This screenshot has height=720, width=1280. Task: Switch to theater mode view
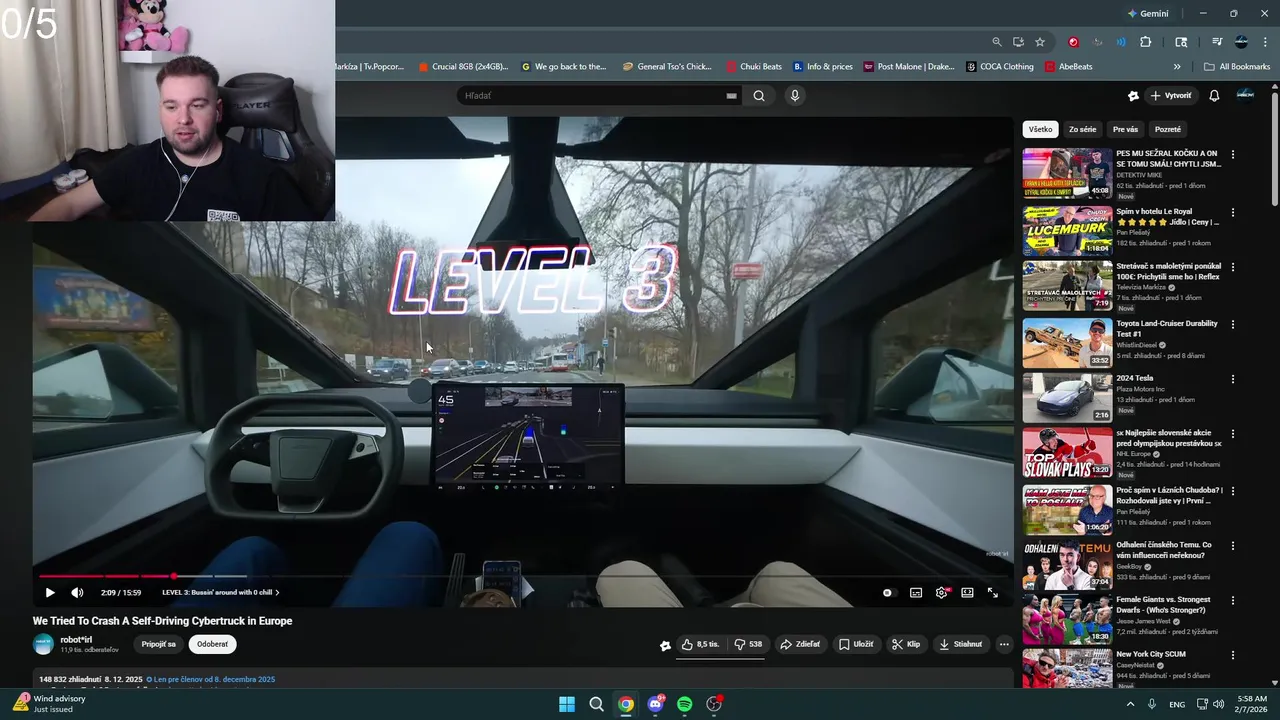[967, 593]
